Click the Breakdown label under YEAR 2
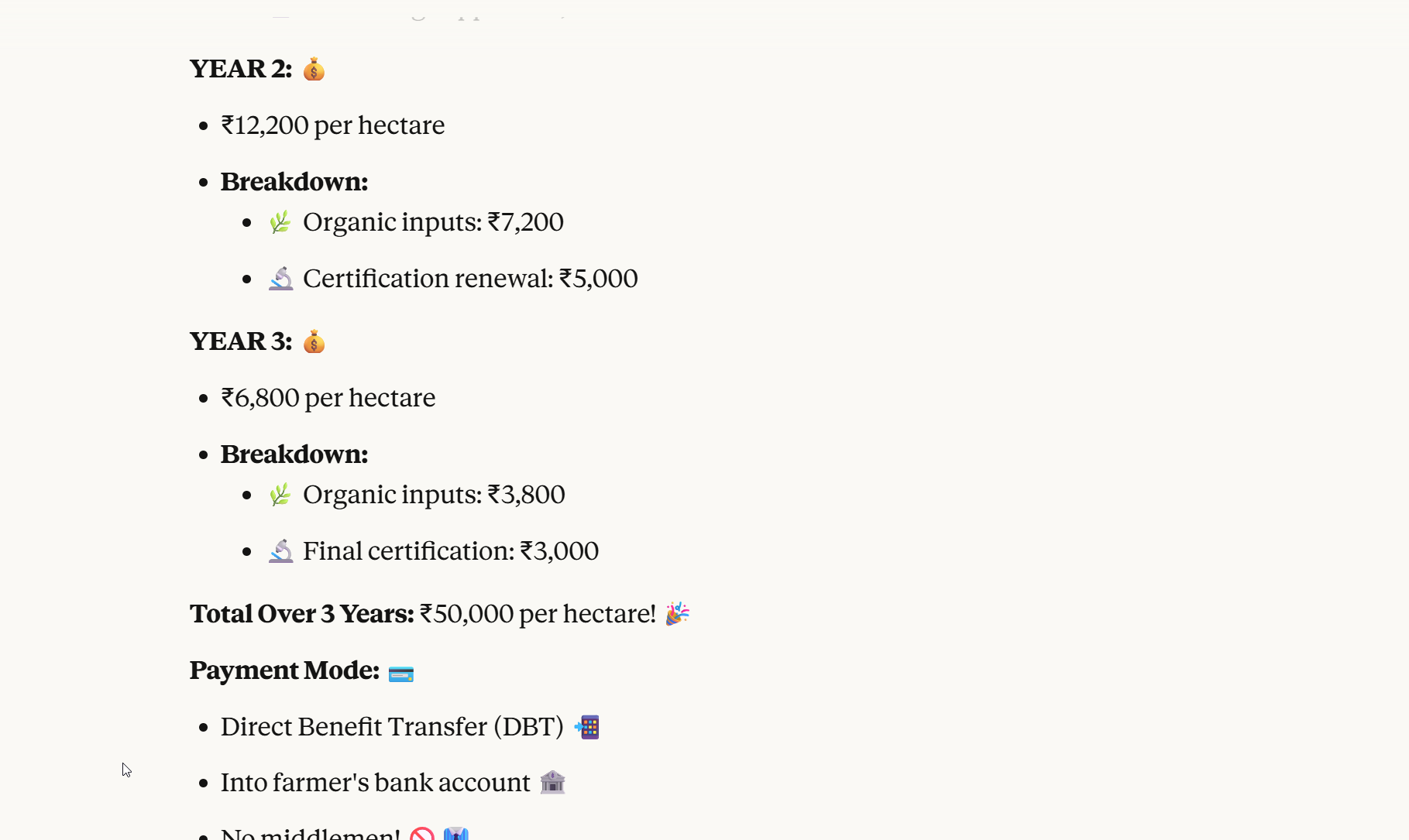The height and width of the screenshot is (840, 1409). click(294, 182)
